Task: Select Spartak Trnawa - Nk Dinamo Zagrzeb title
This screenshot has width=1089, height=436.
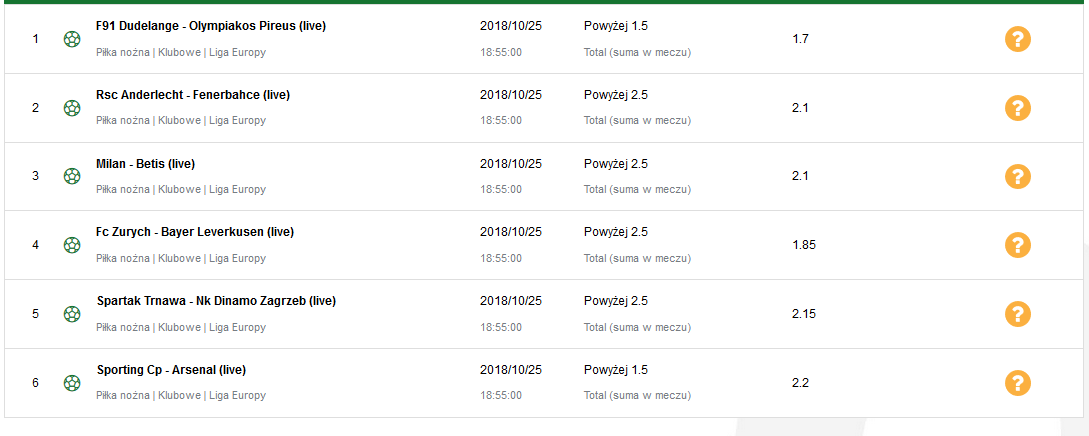Action: [216, 301]
